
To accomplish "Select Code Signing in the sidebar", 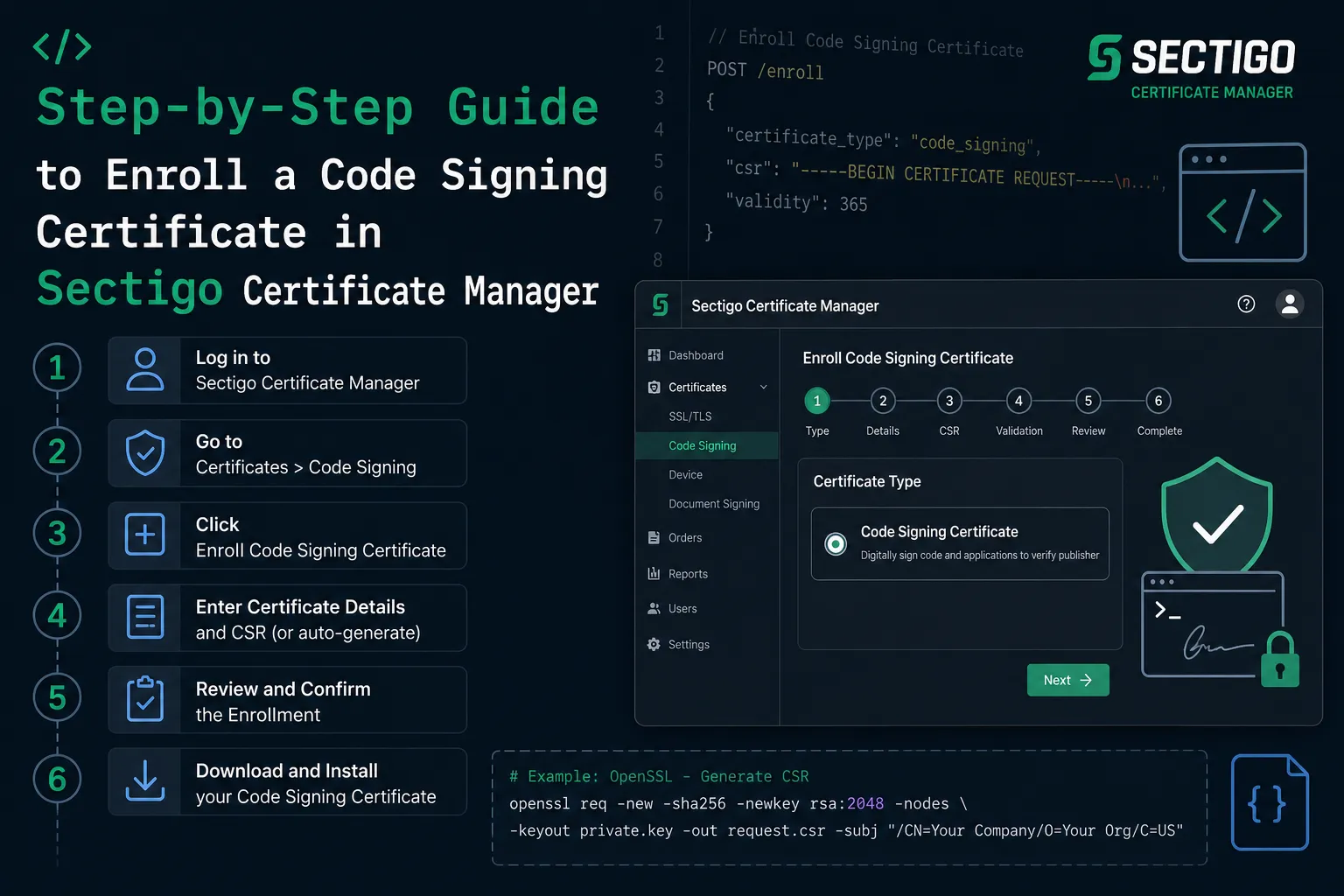I will click(707, 445).
